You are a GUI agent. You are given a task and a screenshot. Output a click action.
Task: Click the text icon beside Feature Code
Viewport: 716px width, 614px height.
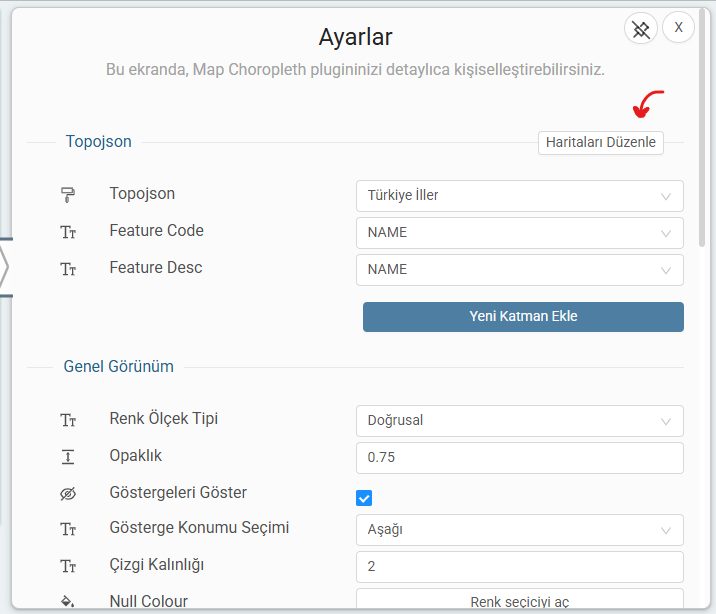68,232
